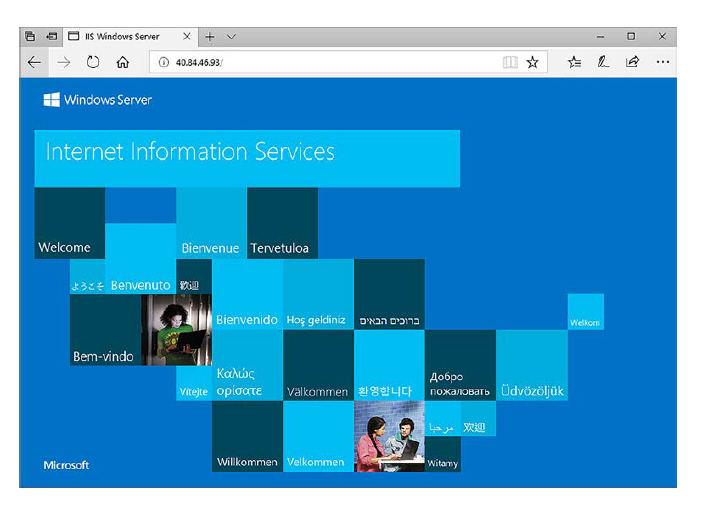Share this page using Share icon
721x515 pixels.
[632, 62]
